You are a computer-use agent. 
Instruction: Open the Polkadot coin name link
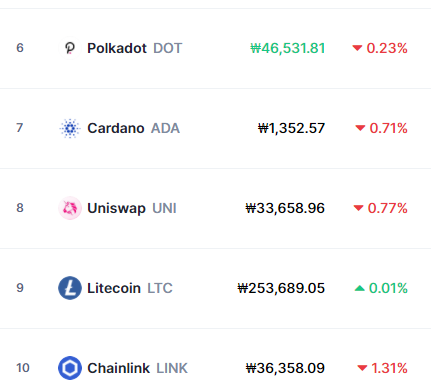117,48
